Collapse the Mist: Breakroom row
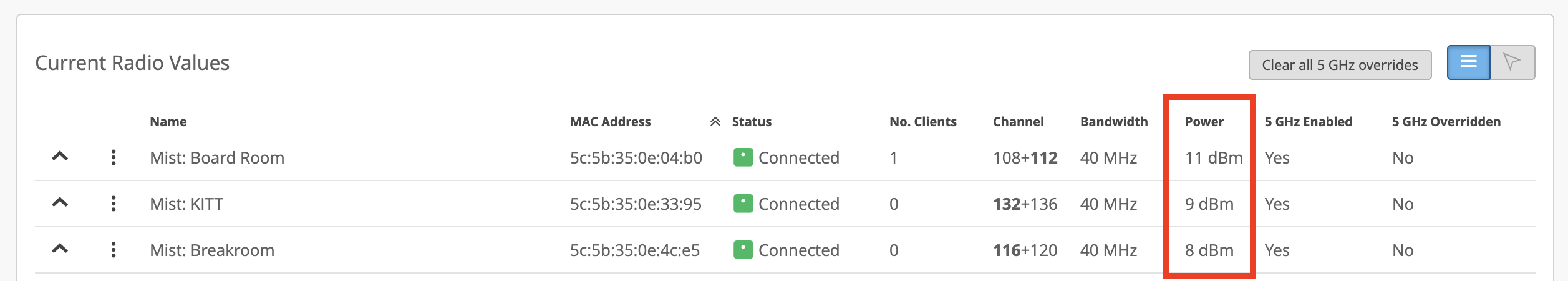The height and width of the screenshot is (281, 1568). [x=60, y=249]
